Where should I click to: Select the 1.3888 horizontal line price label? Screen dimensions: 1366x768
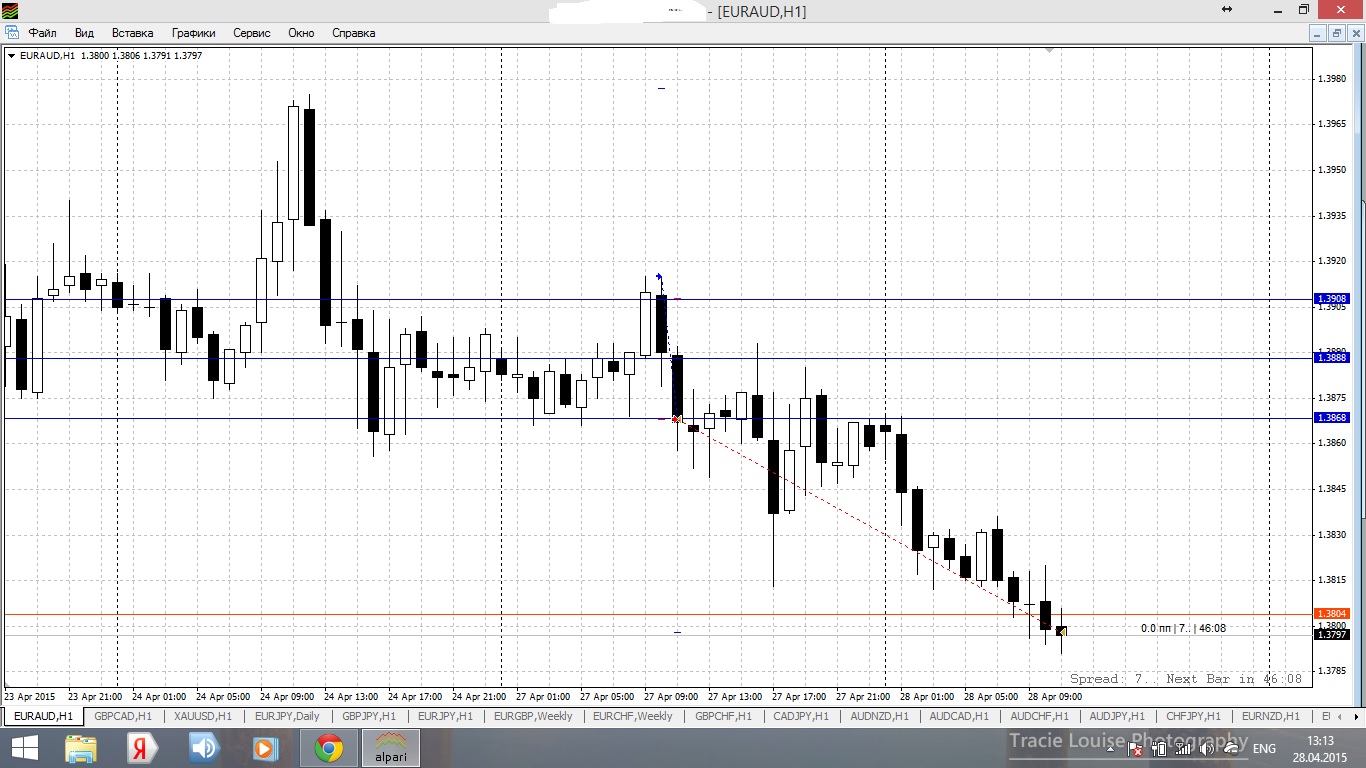tap(1332, 358)
